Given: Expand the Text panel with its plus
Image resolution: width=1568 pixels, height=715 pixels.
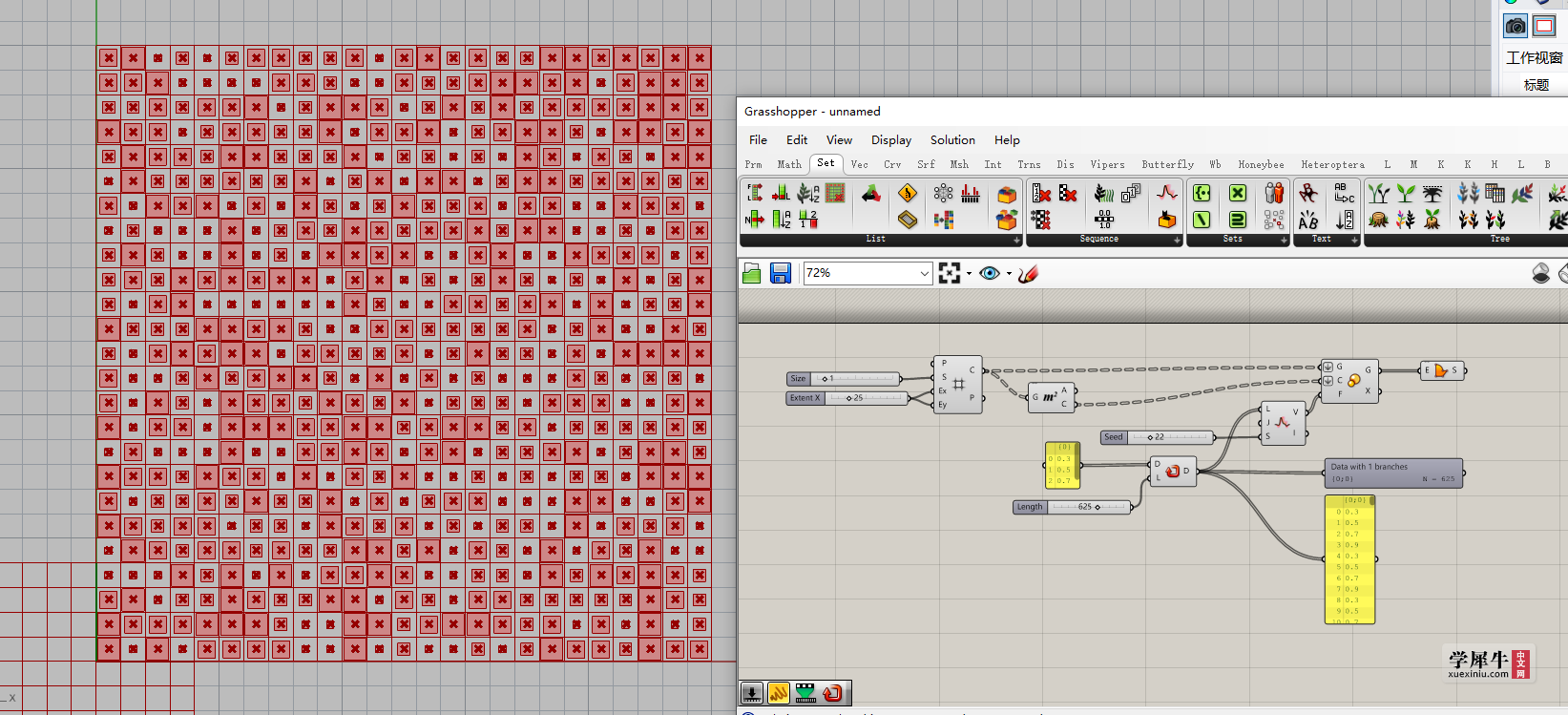Looking at the screenshot, I should click(x=1354, y=240).
